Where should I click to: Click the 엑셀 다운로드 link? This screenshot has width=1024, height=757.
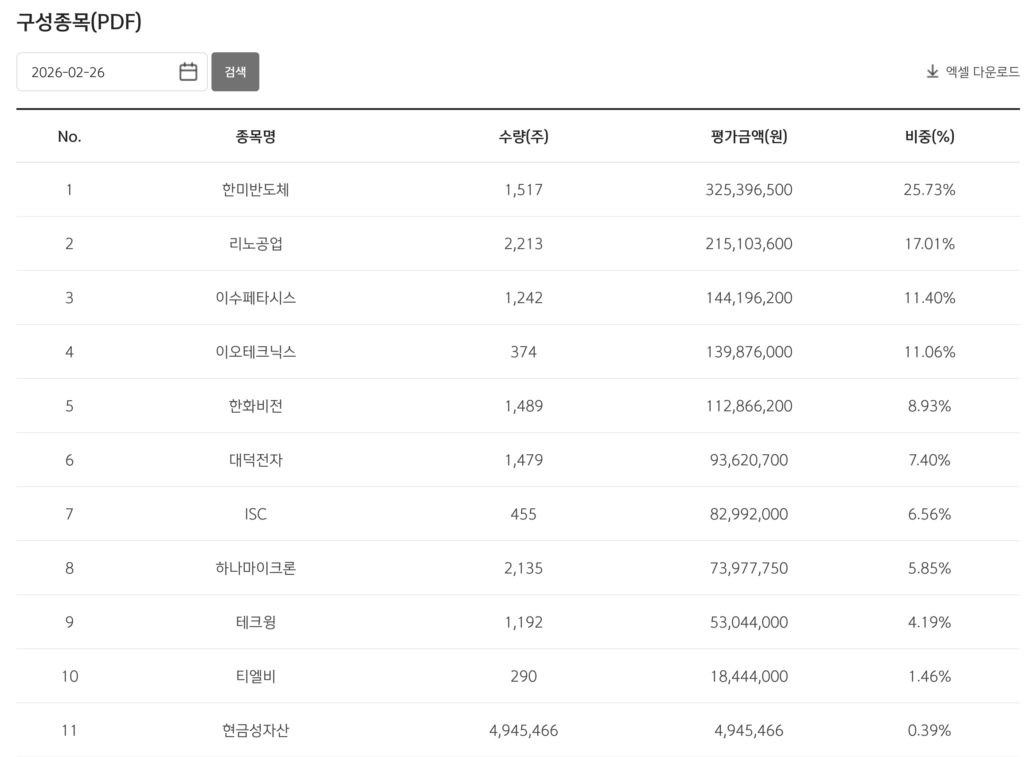[982, 72]
